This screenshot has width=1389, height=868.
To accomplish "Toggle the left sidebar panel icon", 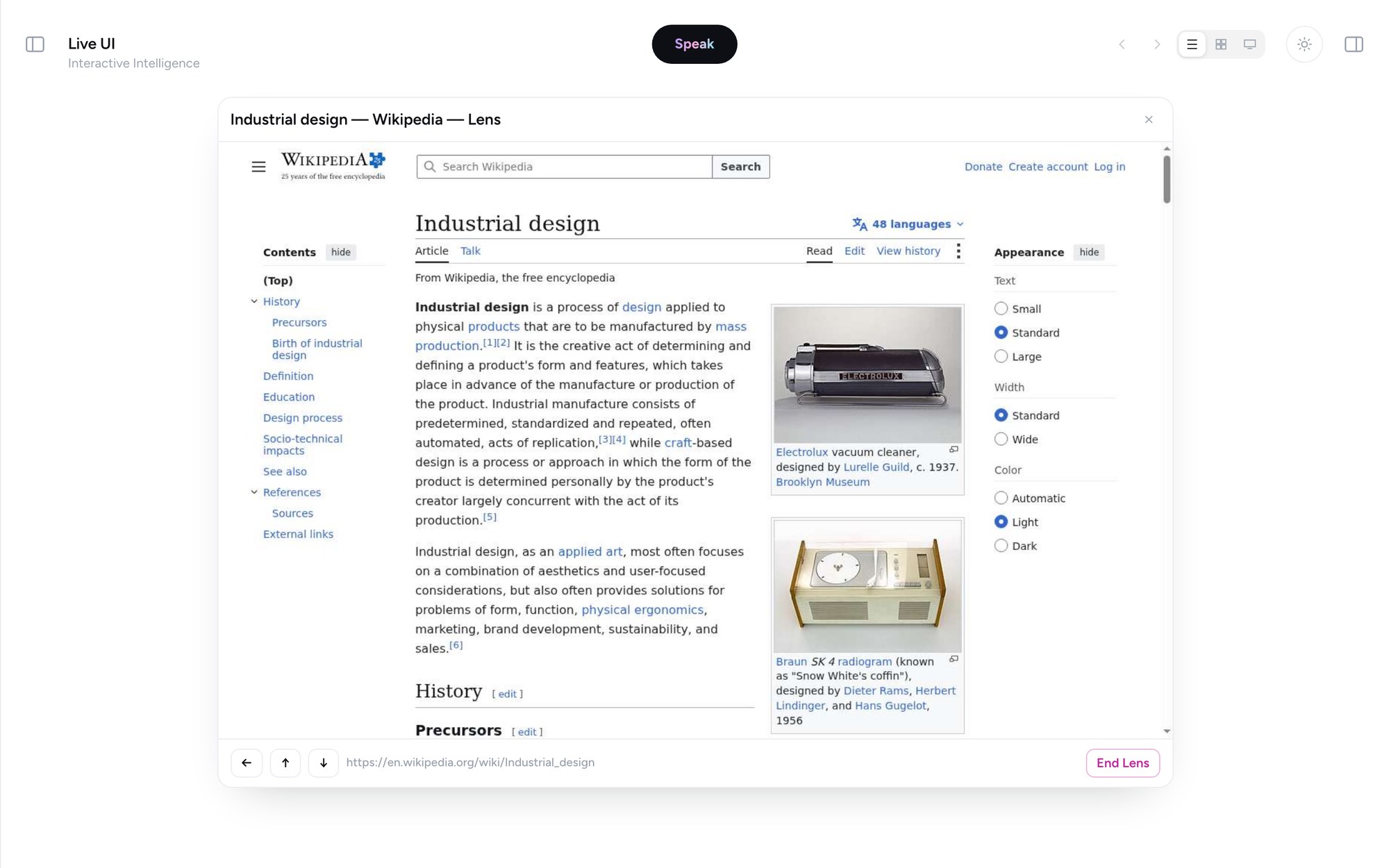I will click(x=35, y=44).
